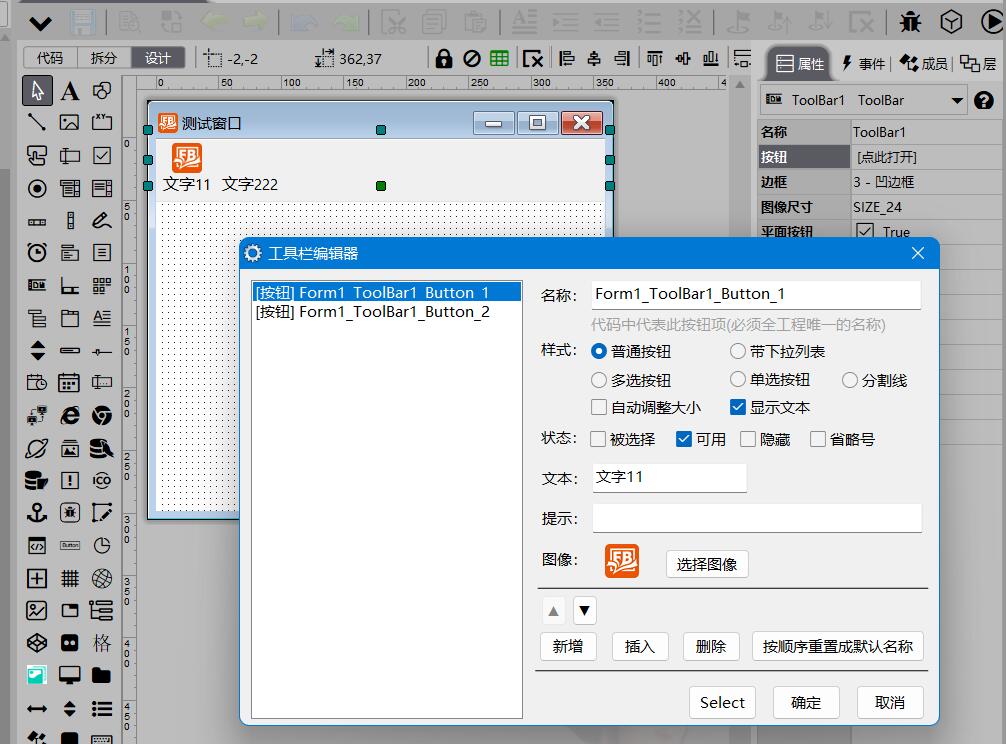Select the pointer selection tool in the toolbox
This screenshot has width=1006, height=744.
36,90
